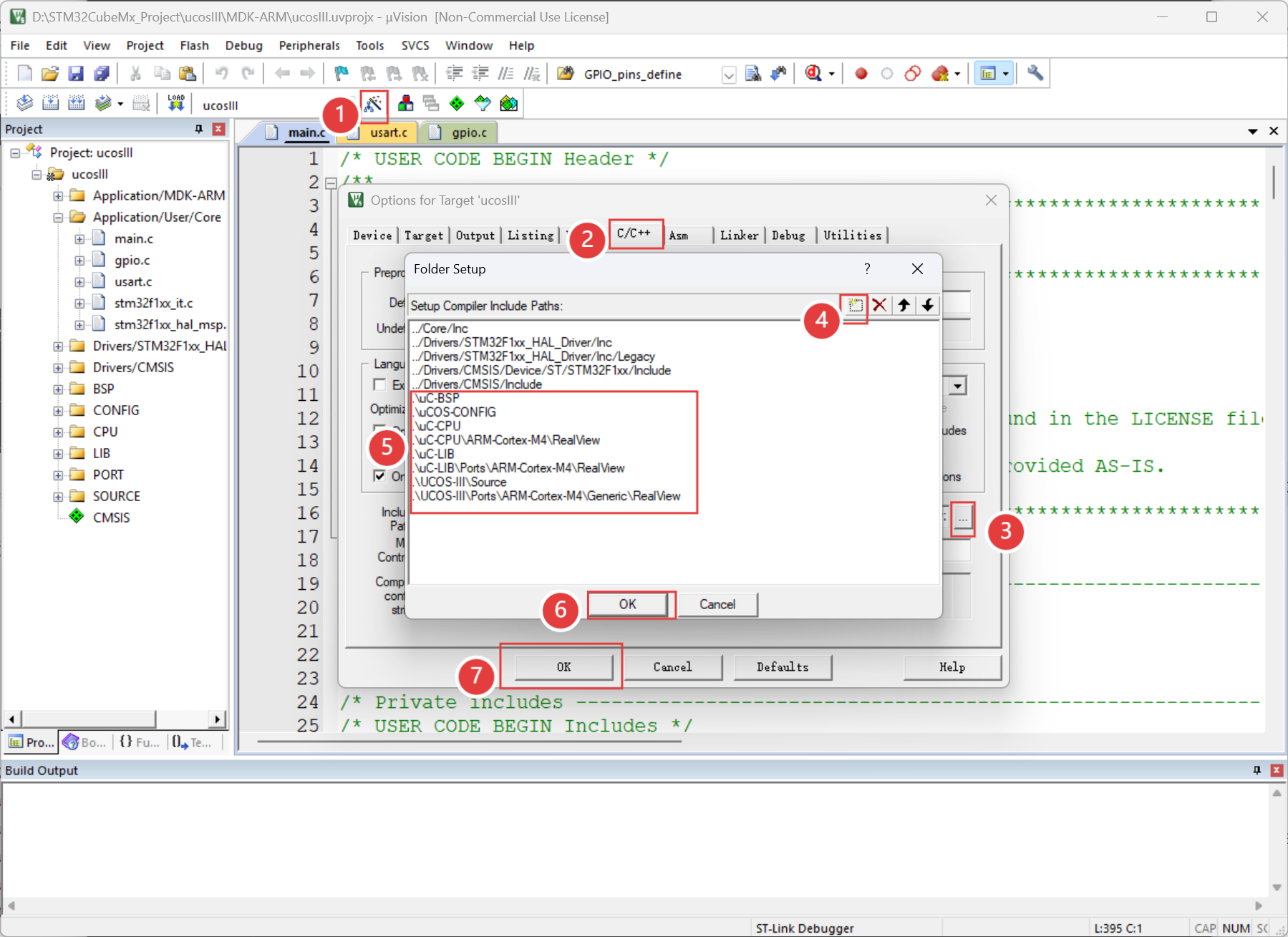1288x937 pixels.
Task: Click OK in the Folder Setup dialog
Action: point(628,604)
